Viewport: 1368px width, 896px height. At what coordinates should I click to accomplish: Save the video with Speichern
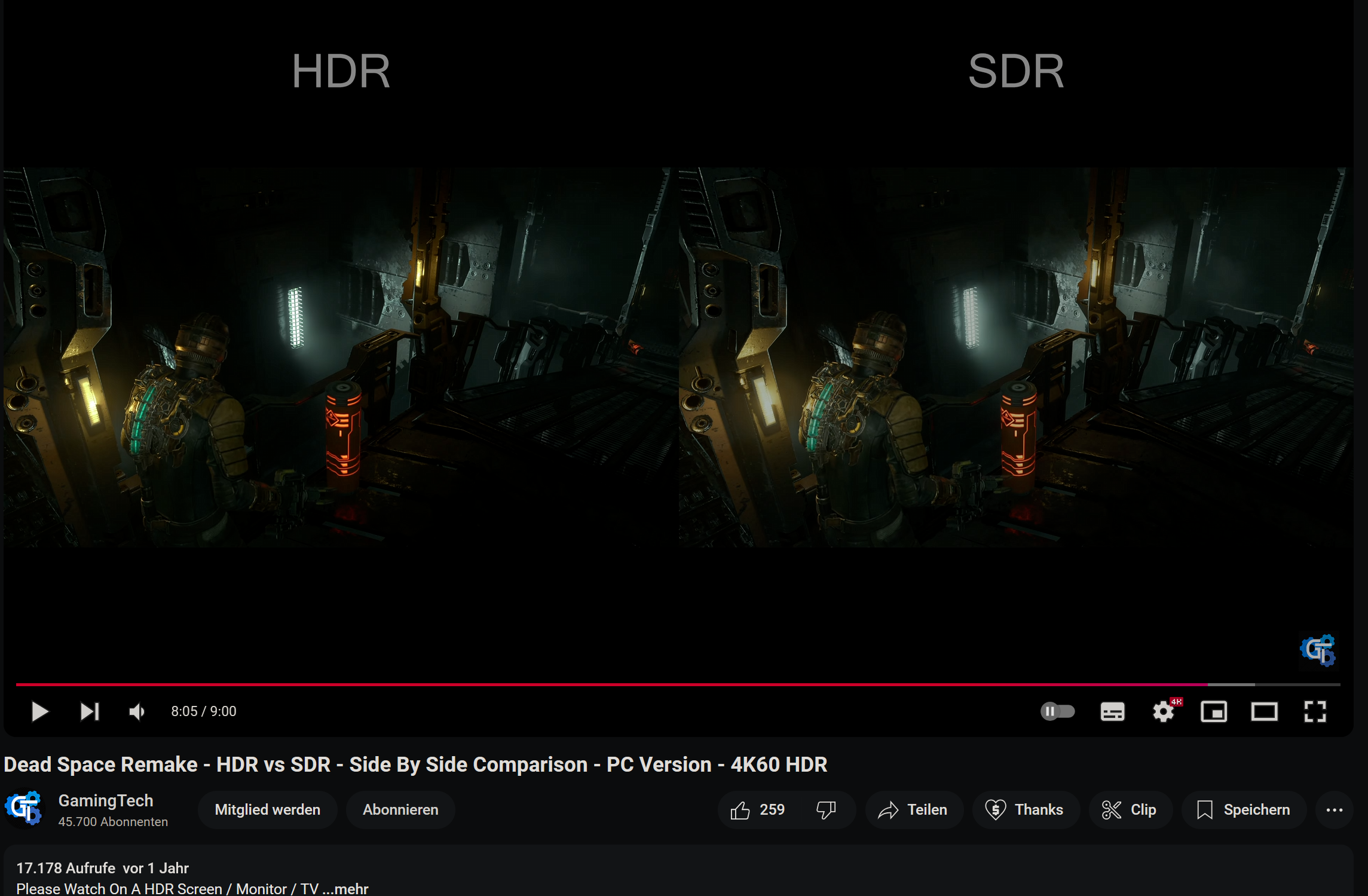1243,810
